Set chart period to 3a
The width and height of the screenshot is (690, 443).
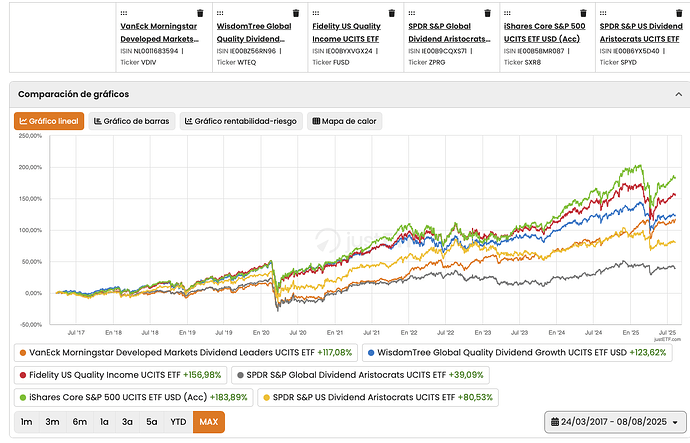point(127,422)
